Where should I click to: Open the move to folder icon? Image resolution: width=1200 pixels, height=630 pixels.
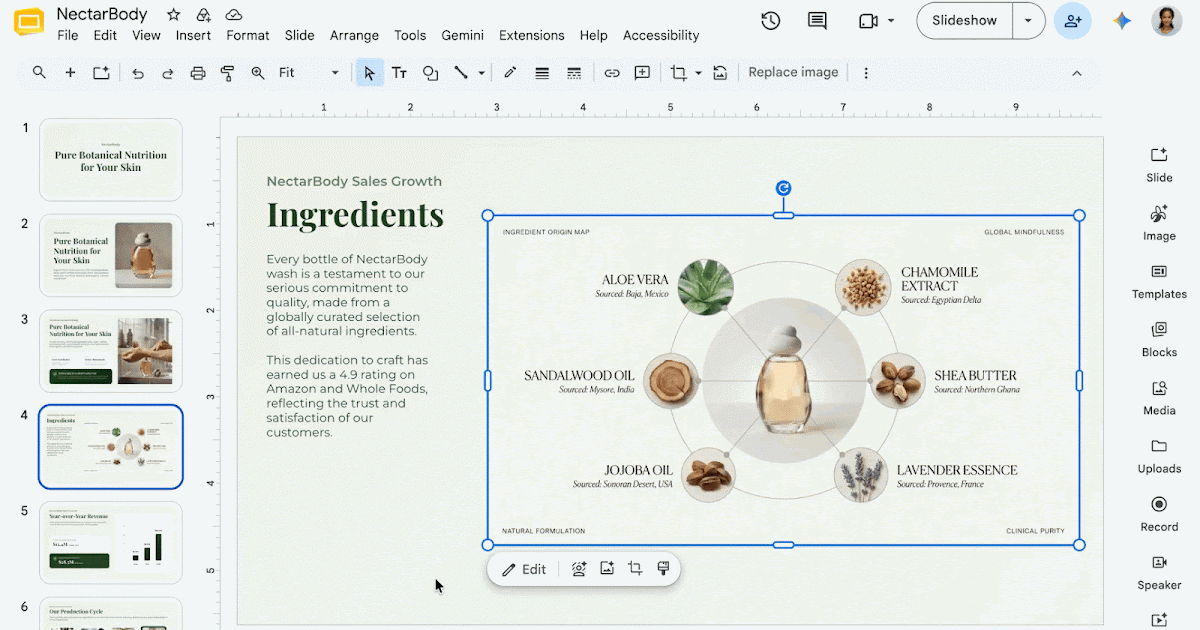point(204,15)
